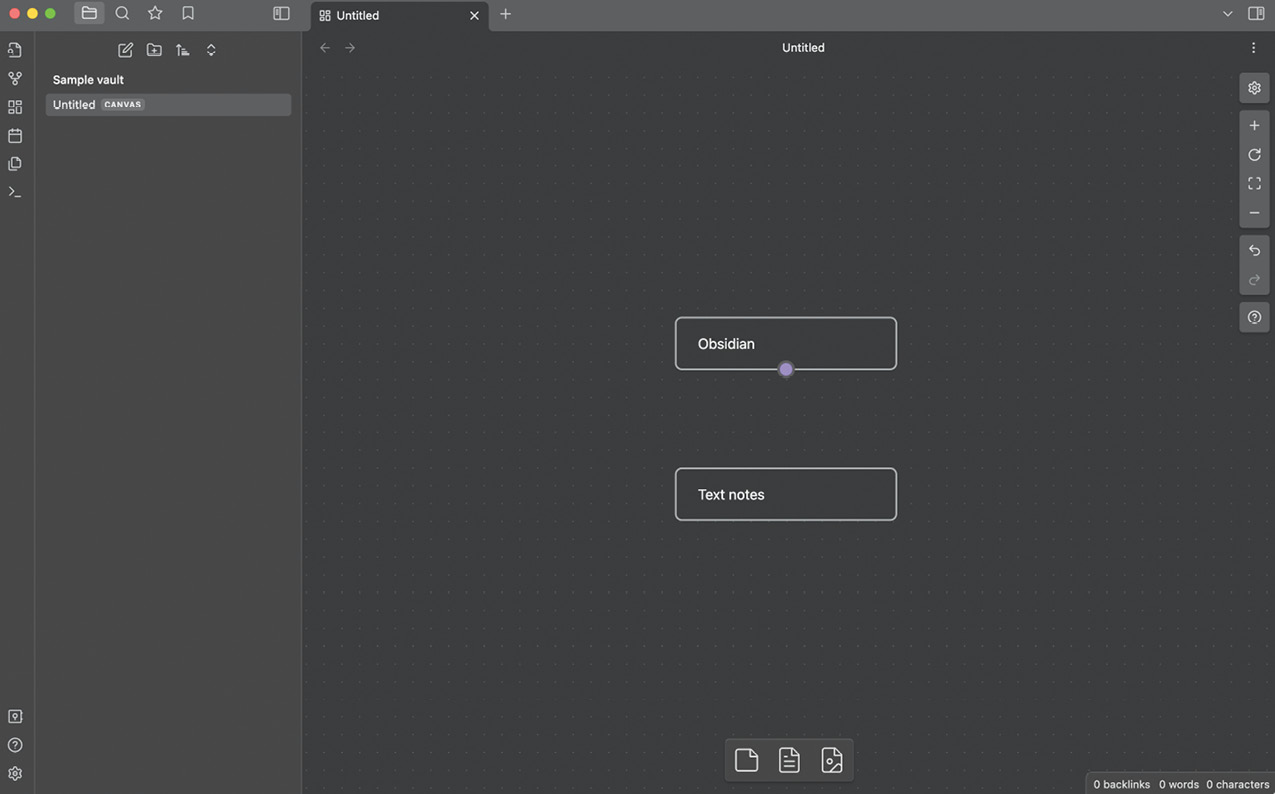The image size is (1275, 794).
Task: Select the Untitled canvas tab
Action: click(390, 15)
